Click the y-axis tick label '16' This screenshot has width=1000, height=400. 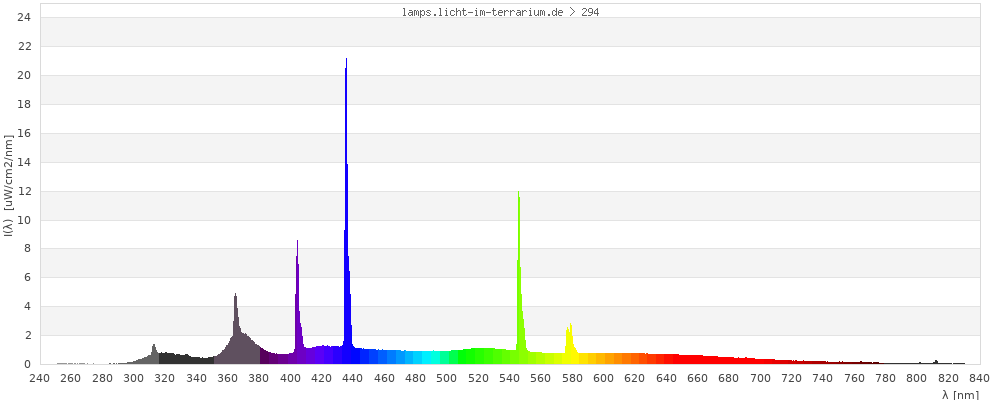pos(24,133)
